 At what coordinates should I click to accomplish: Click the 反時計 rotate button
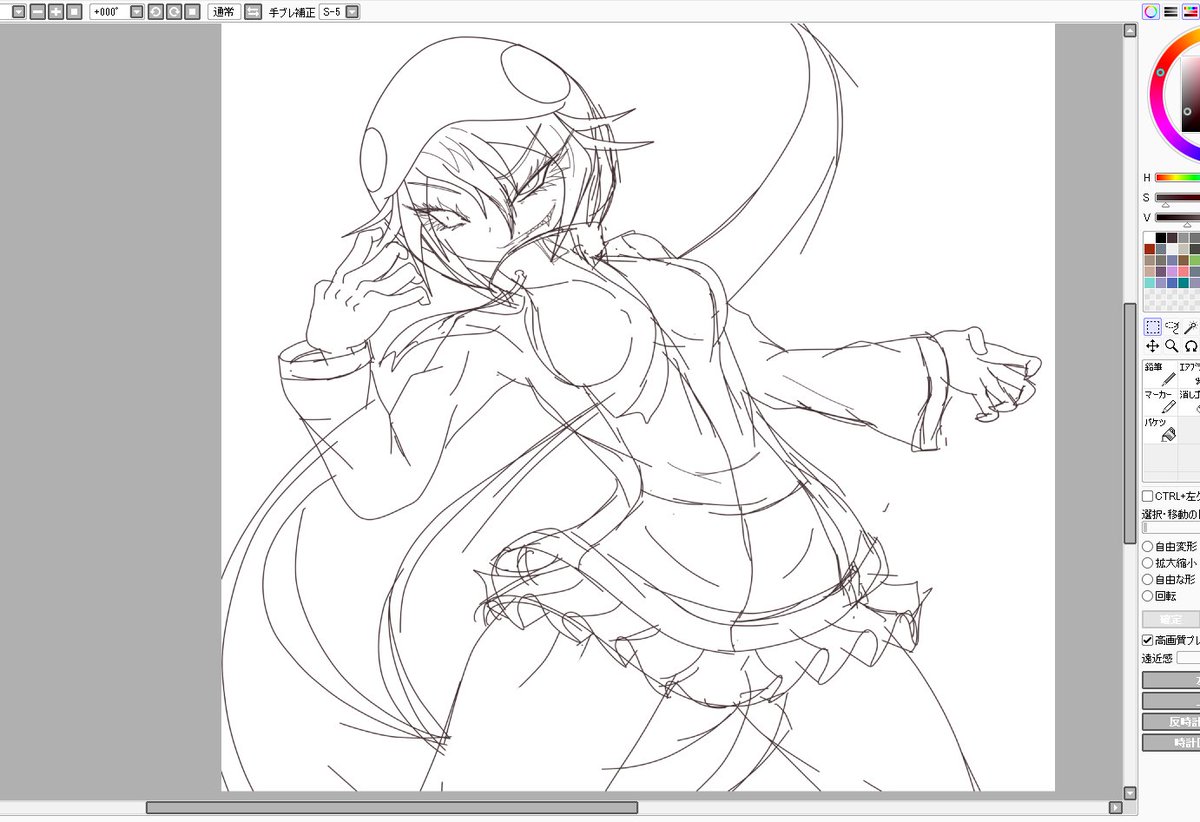[1171, 722]
